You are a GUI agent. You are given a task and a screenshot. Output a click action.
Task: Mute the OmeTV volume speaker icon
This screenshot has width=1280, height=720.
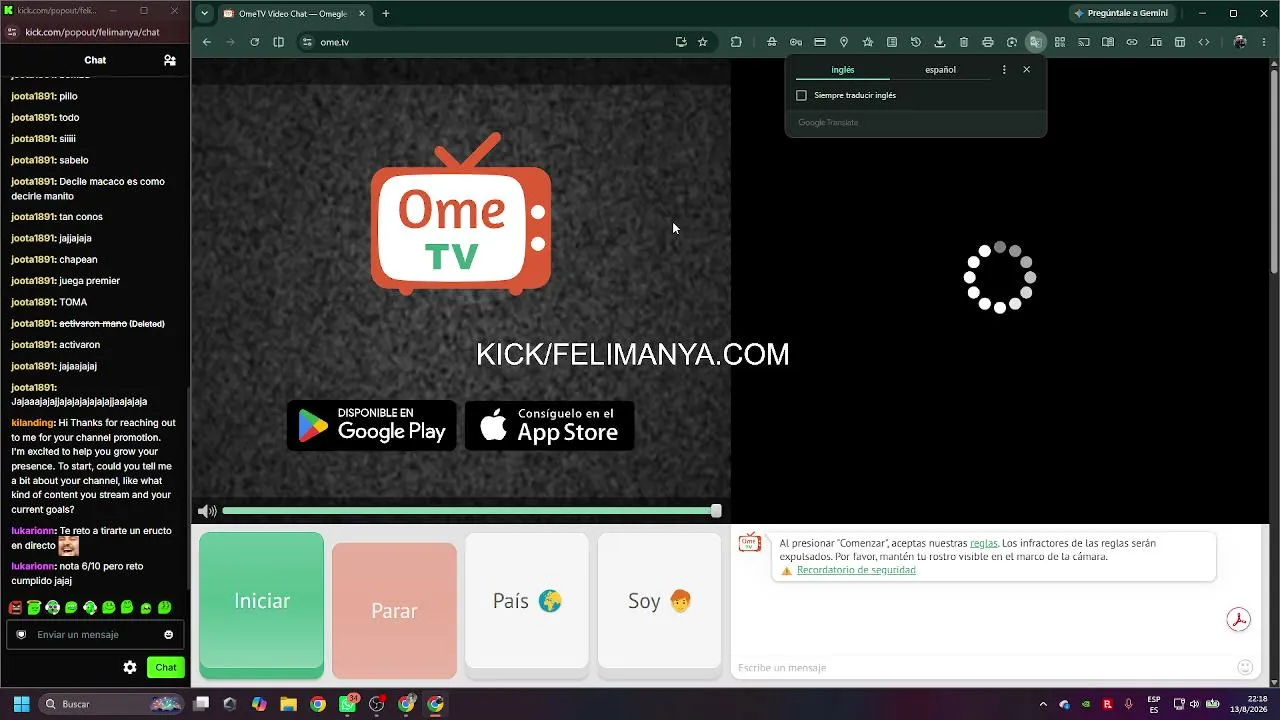[207, 511]
